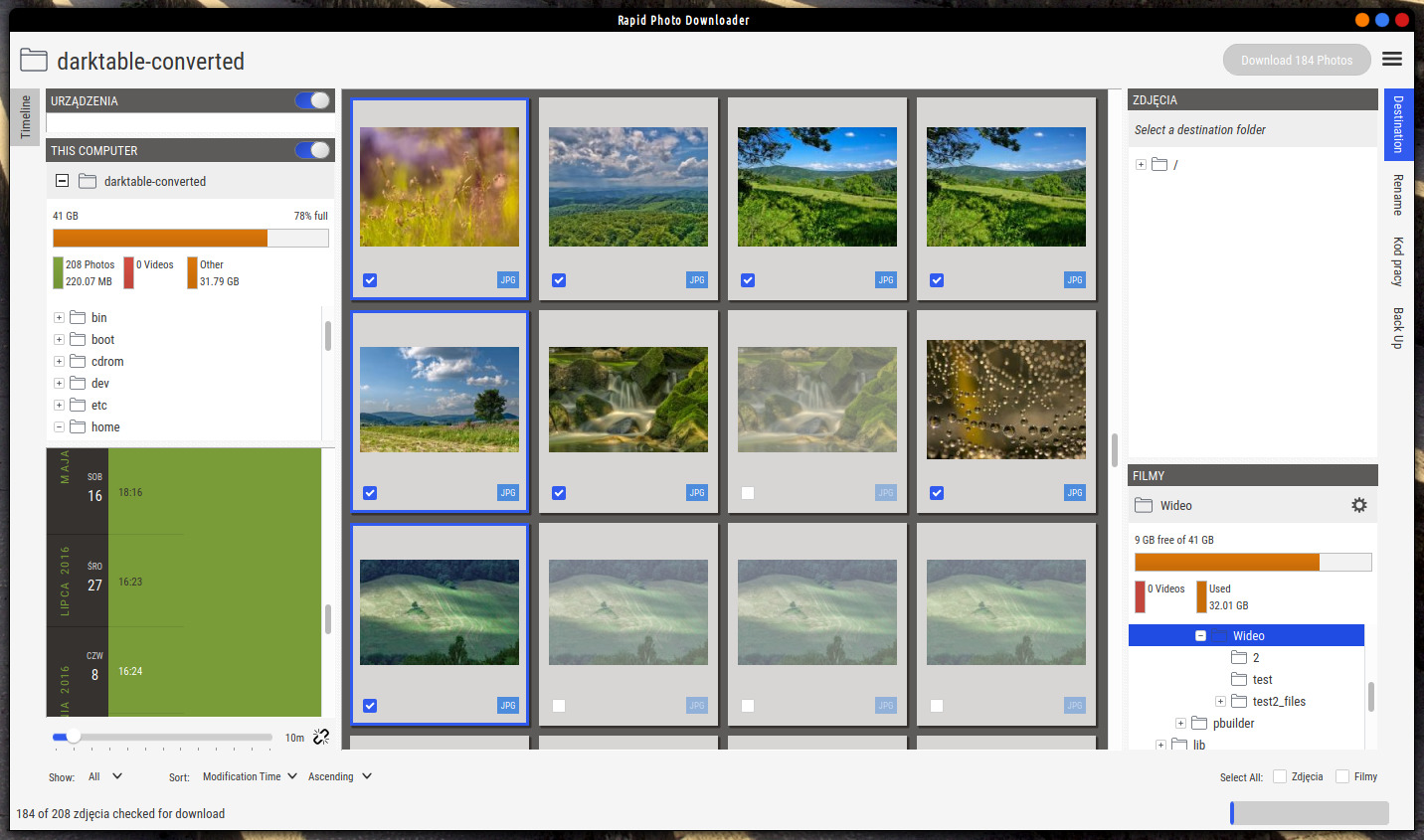
Task: Click timeline entry 16:24 on the 8th
Action: (x=130, y=671)
